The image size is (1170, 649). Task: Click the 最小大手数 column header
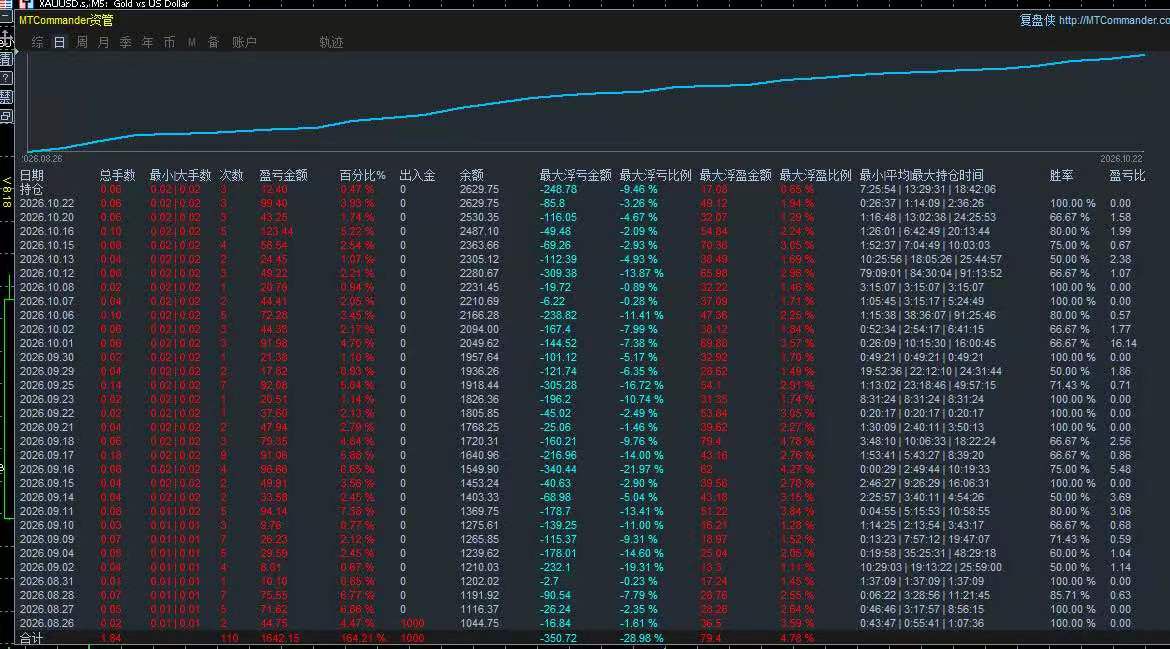(x=180, y=175)
